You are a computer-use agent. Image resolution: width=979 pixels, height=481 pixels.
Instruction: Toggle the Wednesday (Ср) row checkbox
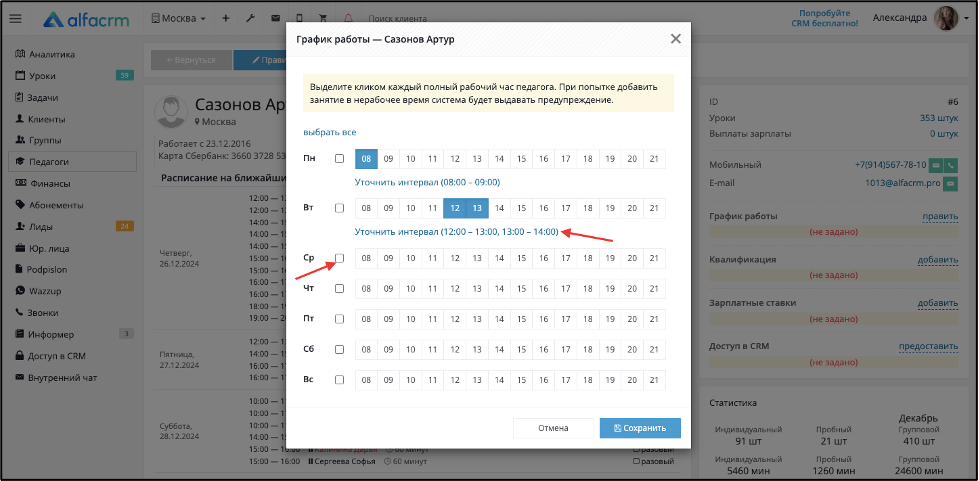tap(340, 258)
